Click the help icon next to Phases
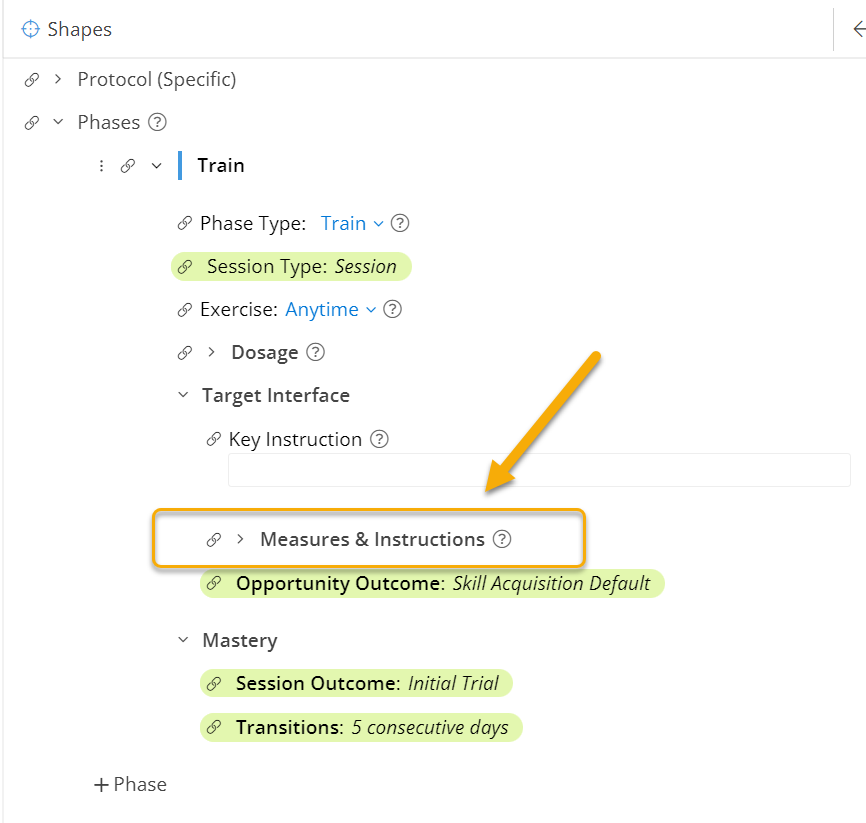Image resolution: width=866 pixels, height=823 pixels. [157, 123]
